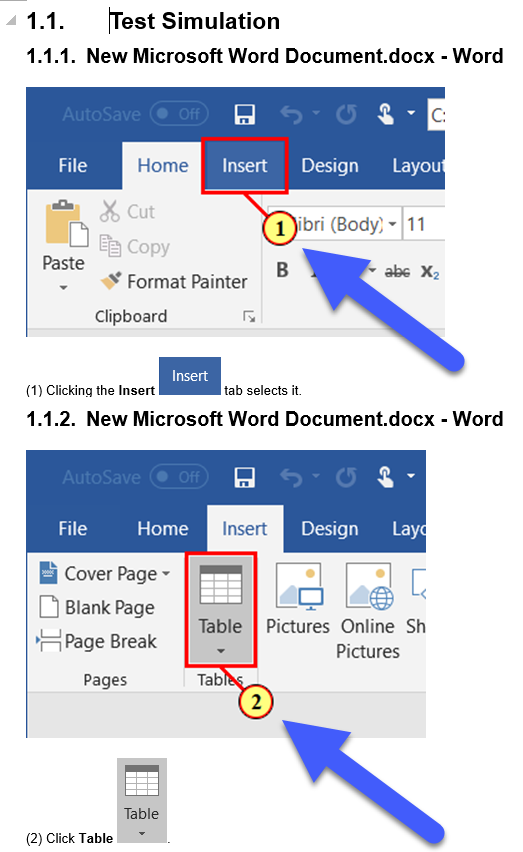This screenshot has height=852, width=523.
Task: Collapse the 1.1 Test Simulation heading triangle
Action: tap(11, 21)
